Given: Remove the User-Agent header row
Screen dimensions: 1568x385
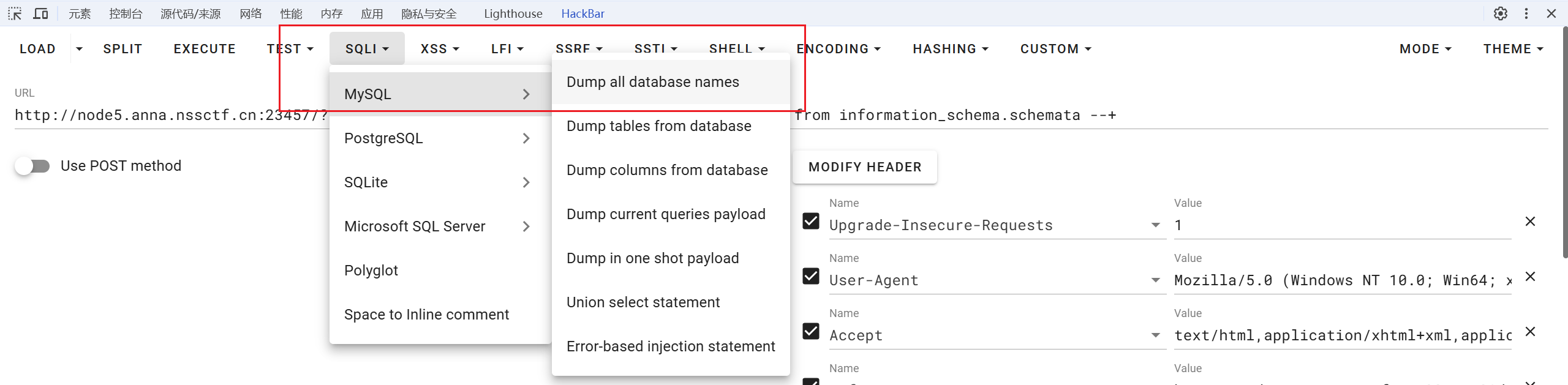Looking at the screenshot, I should click(1530, 277).
